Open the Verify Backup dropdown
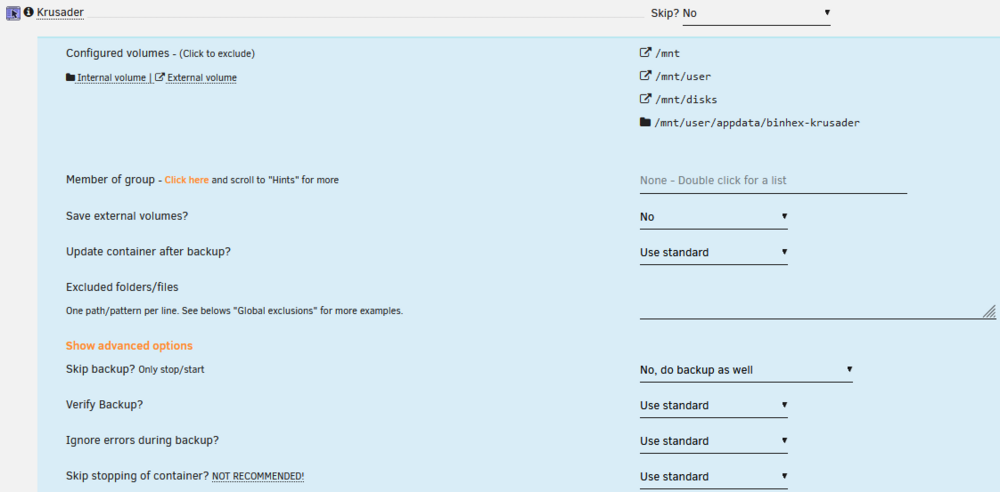The width and height of the screenshot is (1000, 492). pyautogui.click(x=714, y=406)
